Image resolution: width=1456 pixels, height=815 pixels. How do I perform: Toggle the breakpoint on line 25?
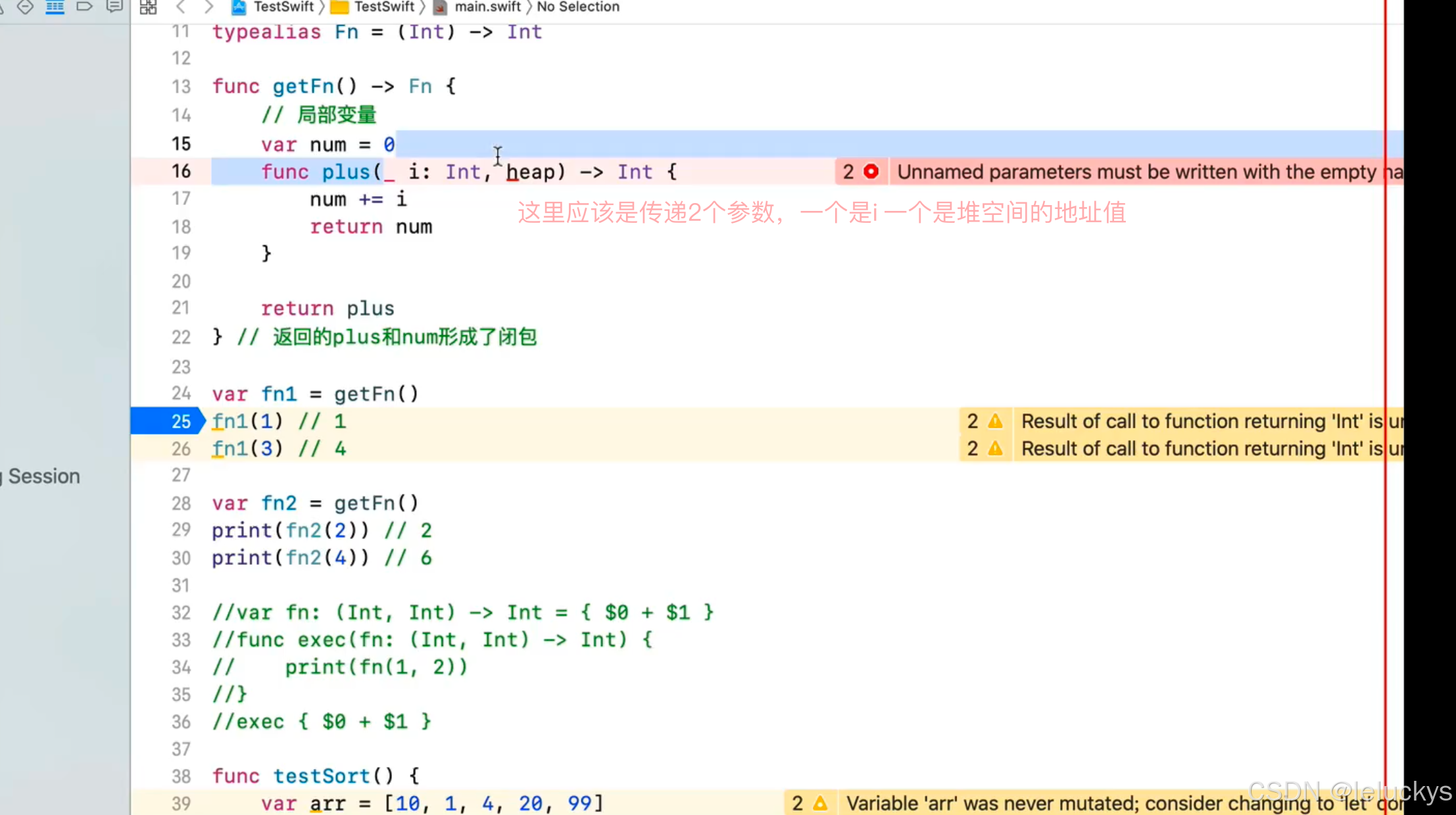(168, 421)
